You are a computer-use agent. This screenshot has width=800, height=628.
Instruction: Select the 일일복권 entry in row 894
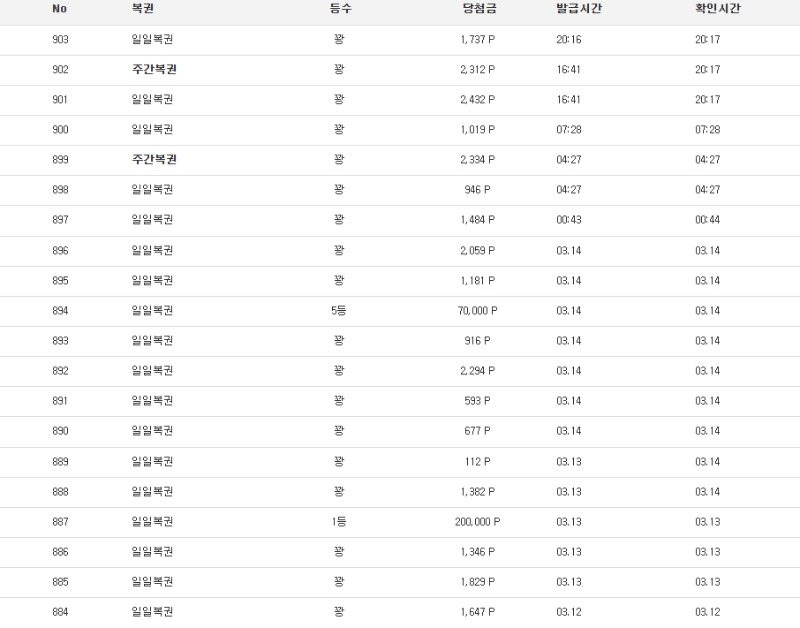pos(152,310)
